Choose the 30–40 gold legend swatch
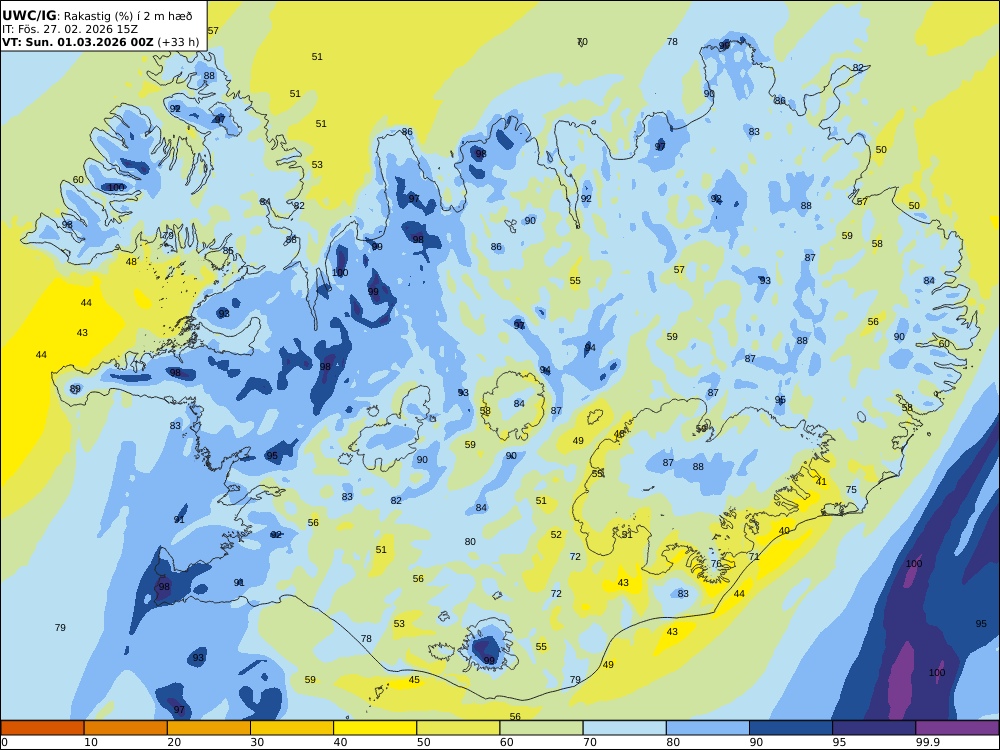This screenshot has height=750, width=1000. [292, 728]
